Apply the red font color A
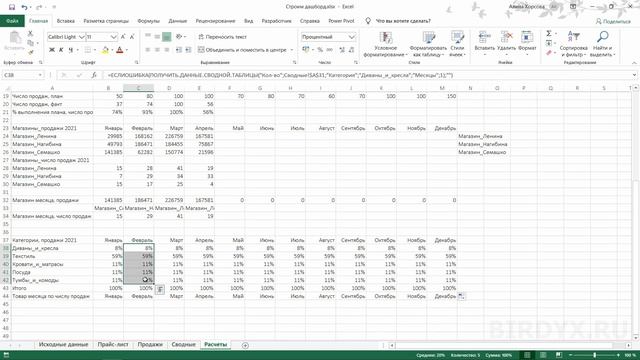Screen dimensions: 640x360 point(120,50)
